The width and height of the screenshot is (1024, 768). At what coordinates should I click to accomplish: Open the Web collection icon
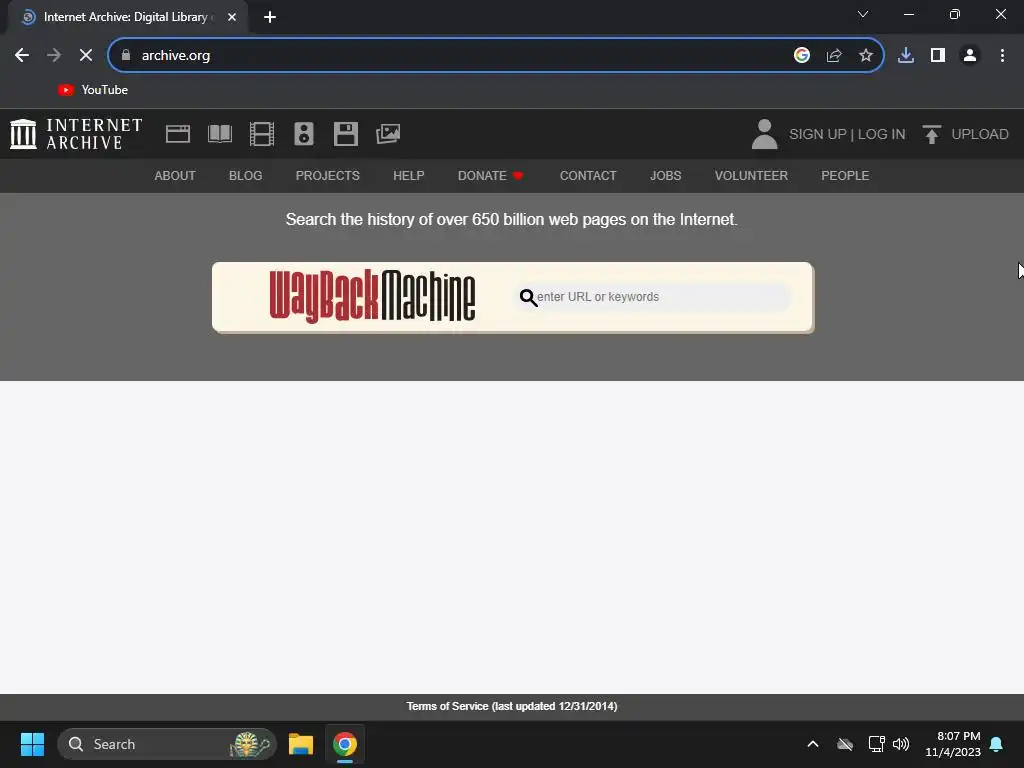[x=178, y=134]
